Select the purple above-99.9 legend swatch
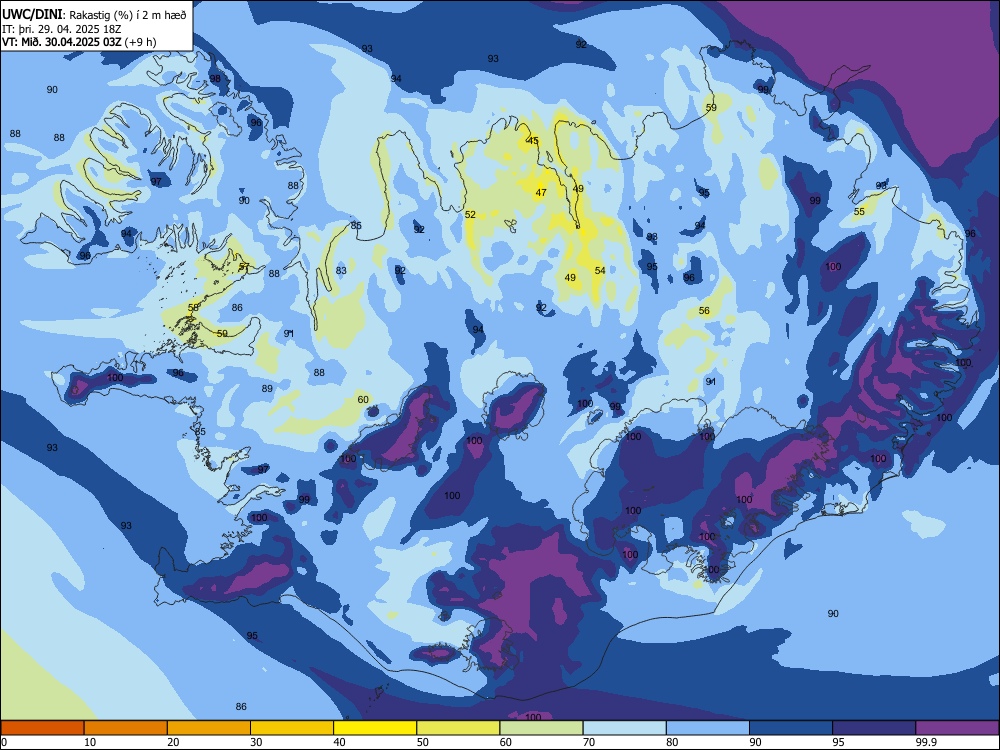The width and height of the screenshot is (1000, 750). click(957, 728)
